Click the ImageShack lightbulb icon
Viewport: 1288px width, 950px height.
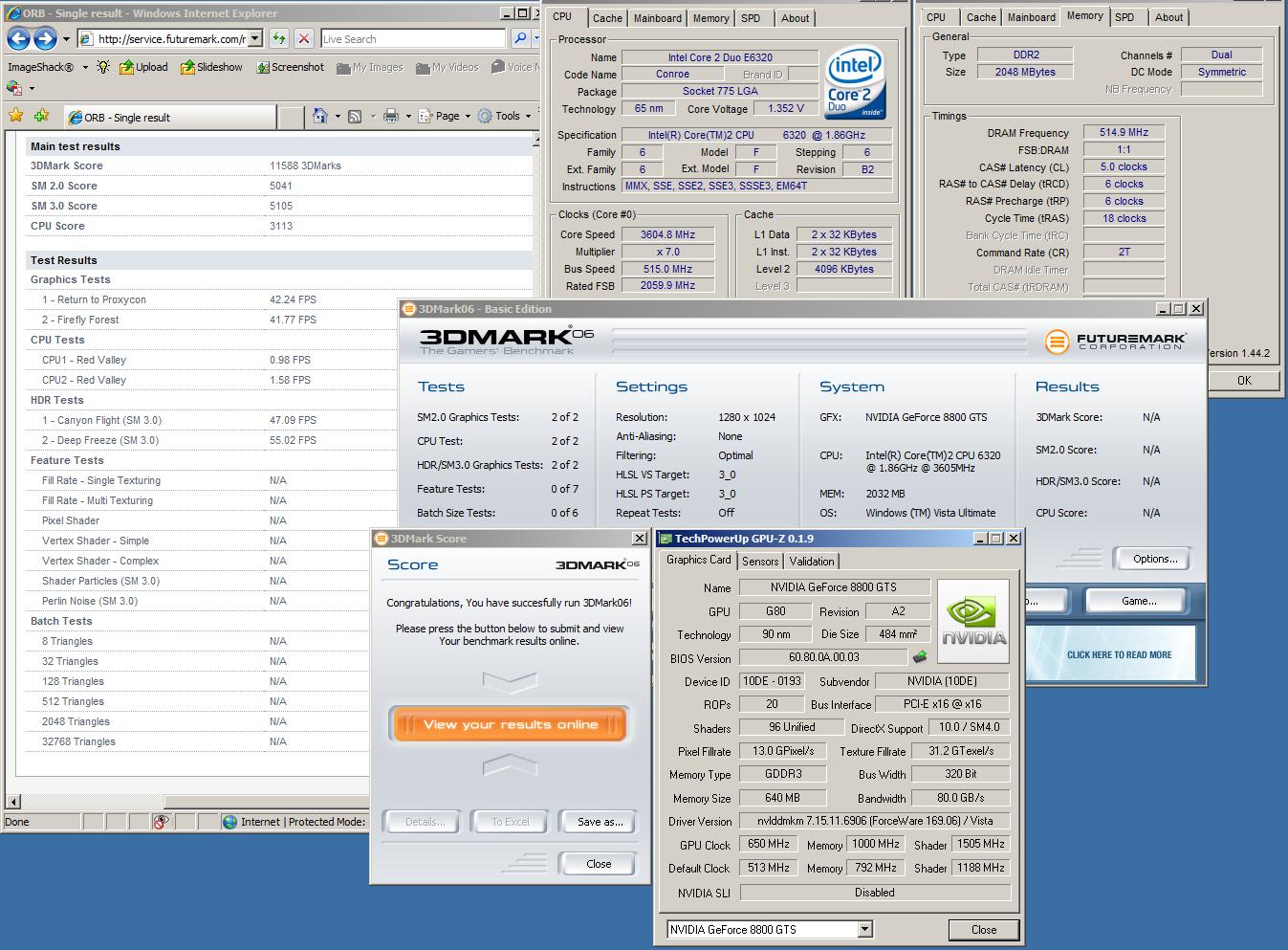point(103,67)
